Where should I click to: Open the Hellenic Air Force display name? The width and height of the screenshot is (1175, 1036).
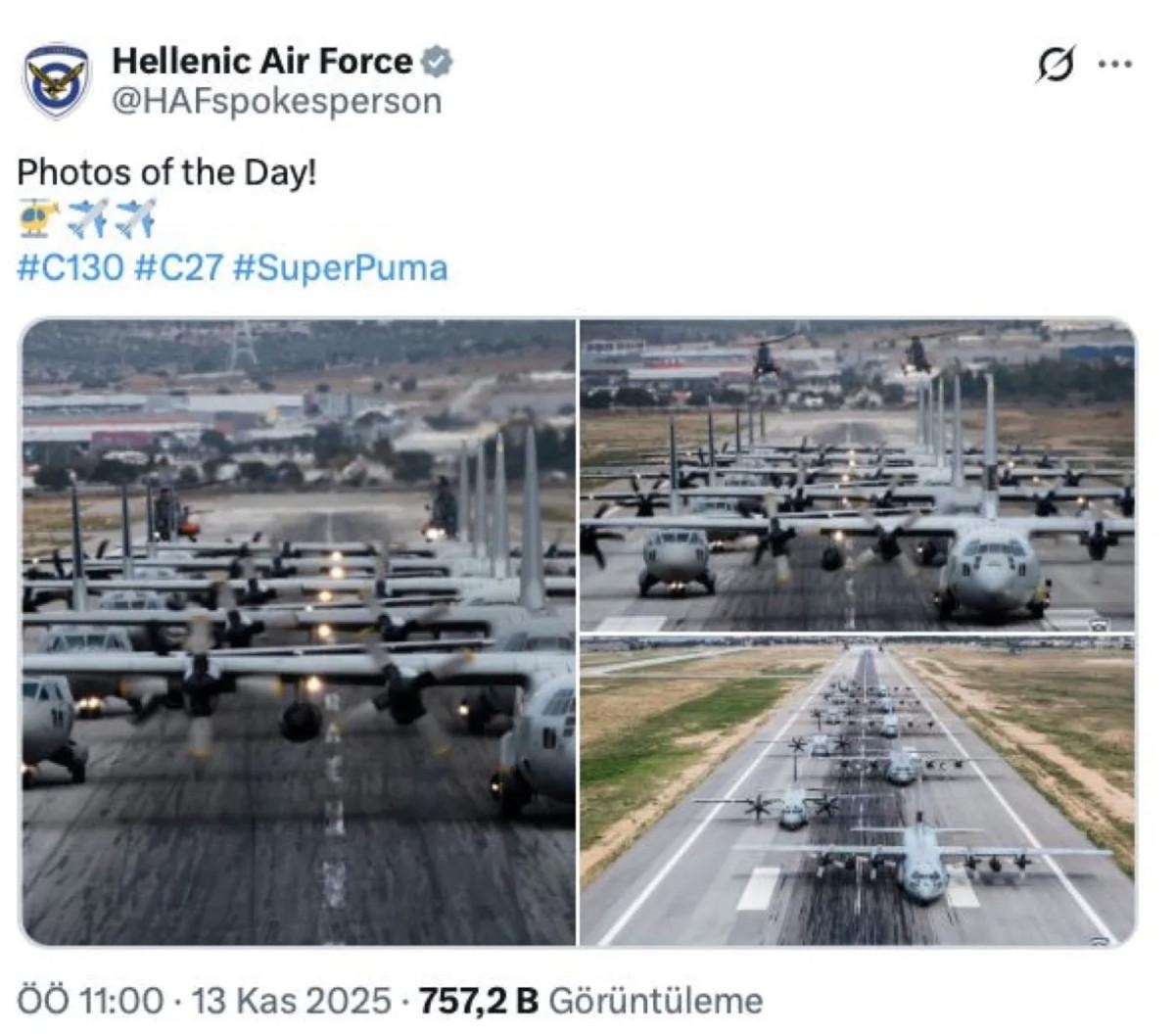pos(262,61)
